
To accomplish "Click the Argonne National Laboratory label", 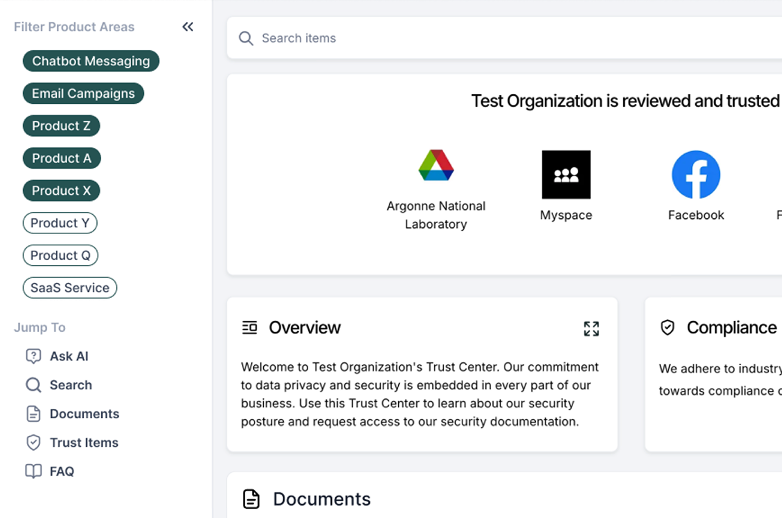I will [436, 215].
